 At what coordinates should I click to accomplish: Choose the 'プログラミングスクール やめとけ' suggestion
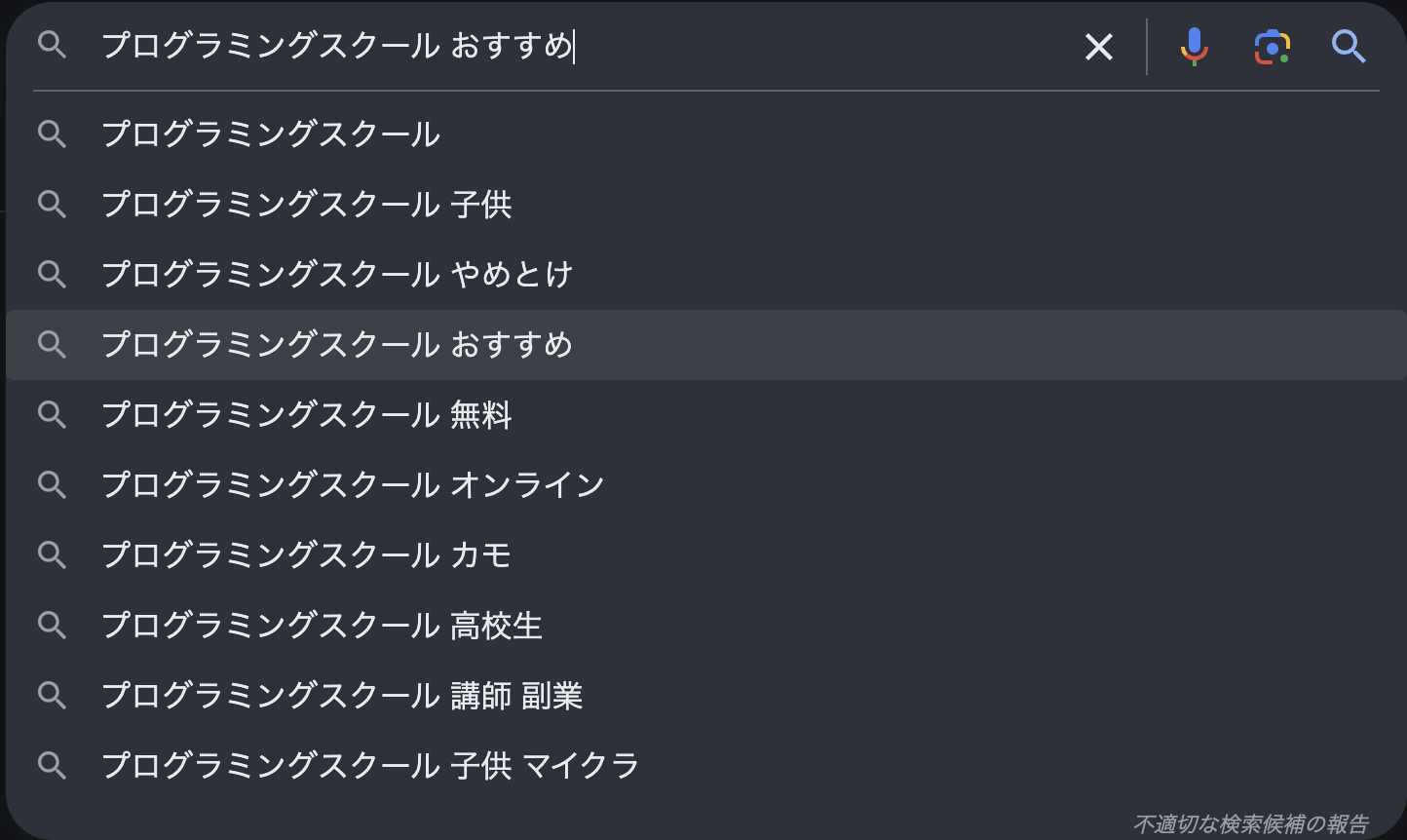(x=336, y=274)
